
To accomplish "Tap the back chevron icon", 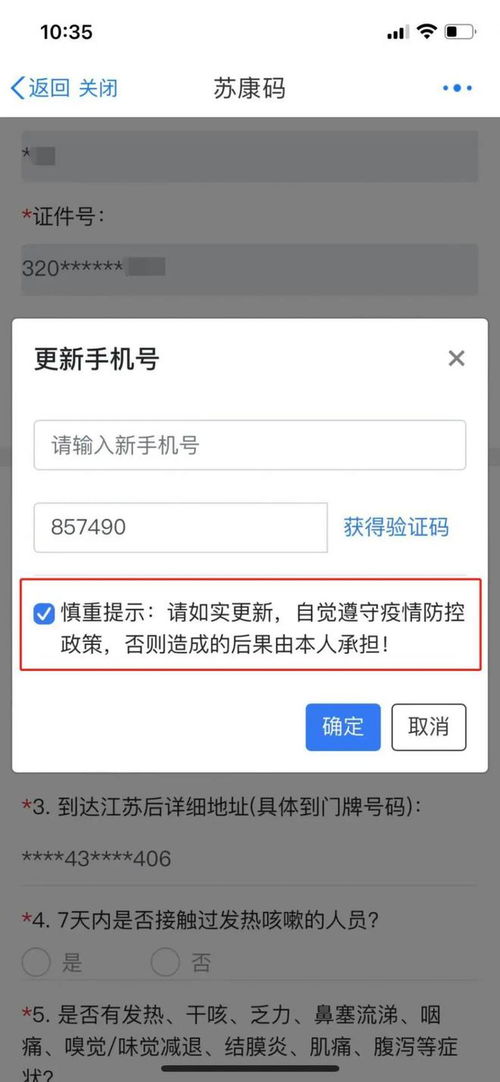I will point(17,88).
